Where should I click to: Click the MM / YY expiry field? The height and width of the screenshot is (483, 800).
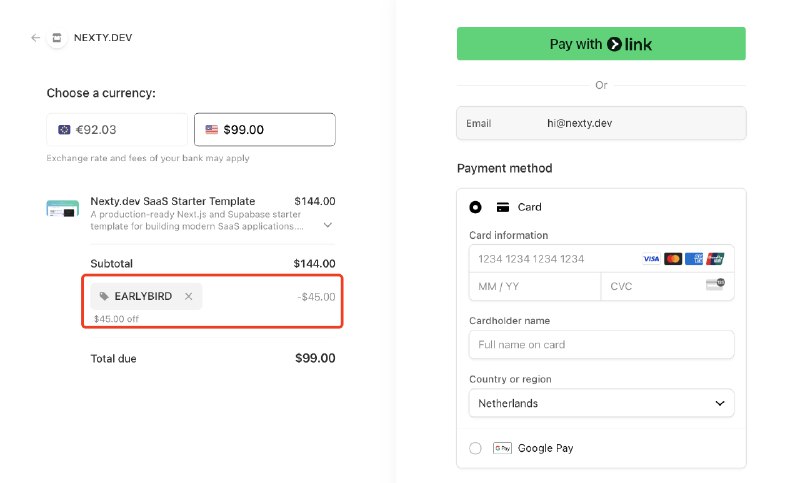pyautogui.click(x=535, y=286)
